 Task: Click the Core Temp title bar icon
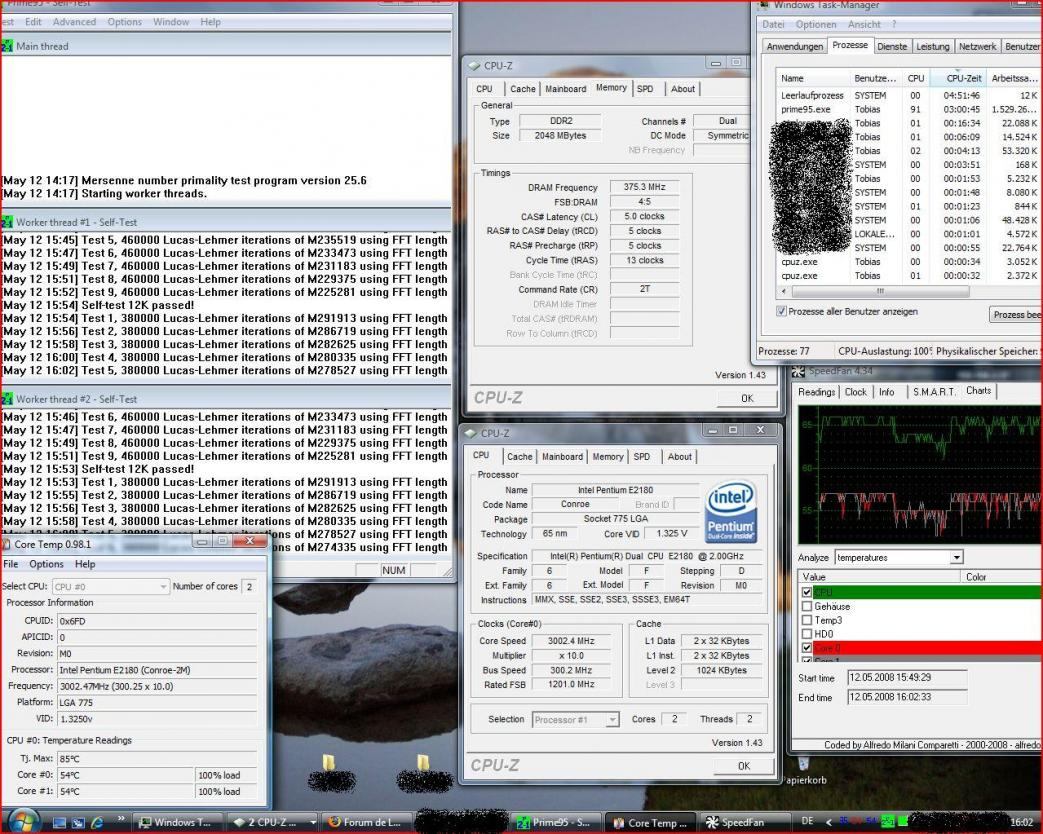[x=6, y=544]
